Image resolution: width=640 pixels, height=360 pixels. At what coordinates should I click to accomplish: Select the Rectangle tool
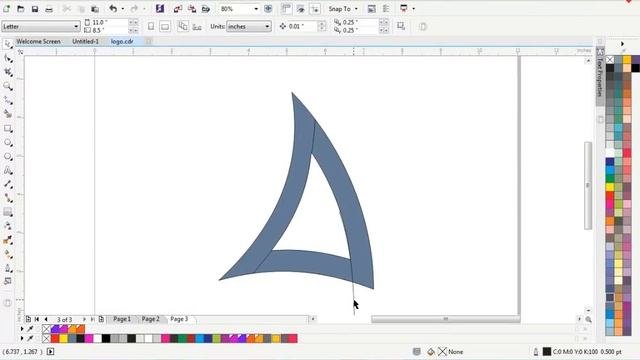pos(8,129)
